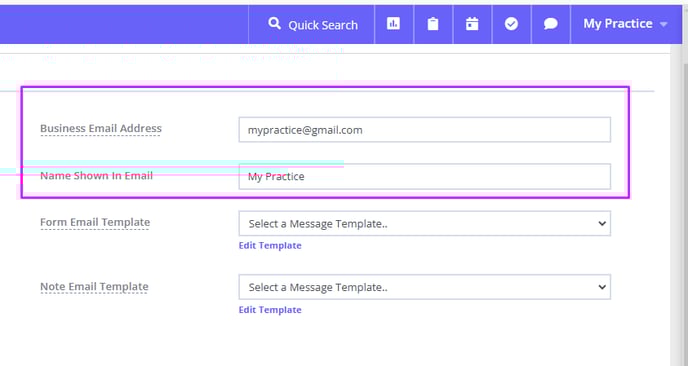688x366 pixels.
Task: Open the calendar icon in top bar
Action: click(x=472, y=24)
